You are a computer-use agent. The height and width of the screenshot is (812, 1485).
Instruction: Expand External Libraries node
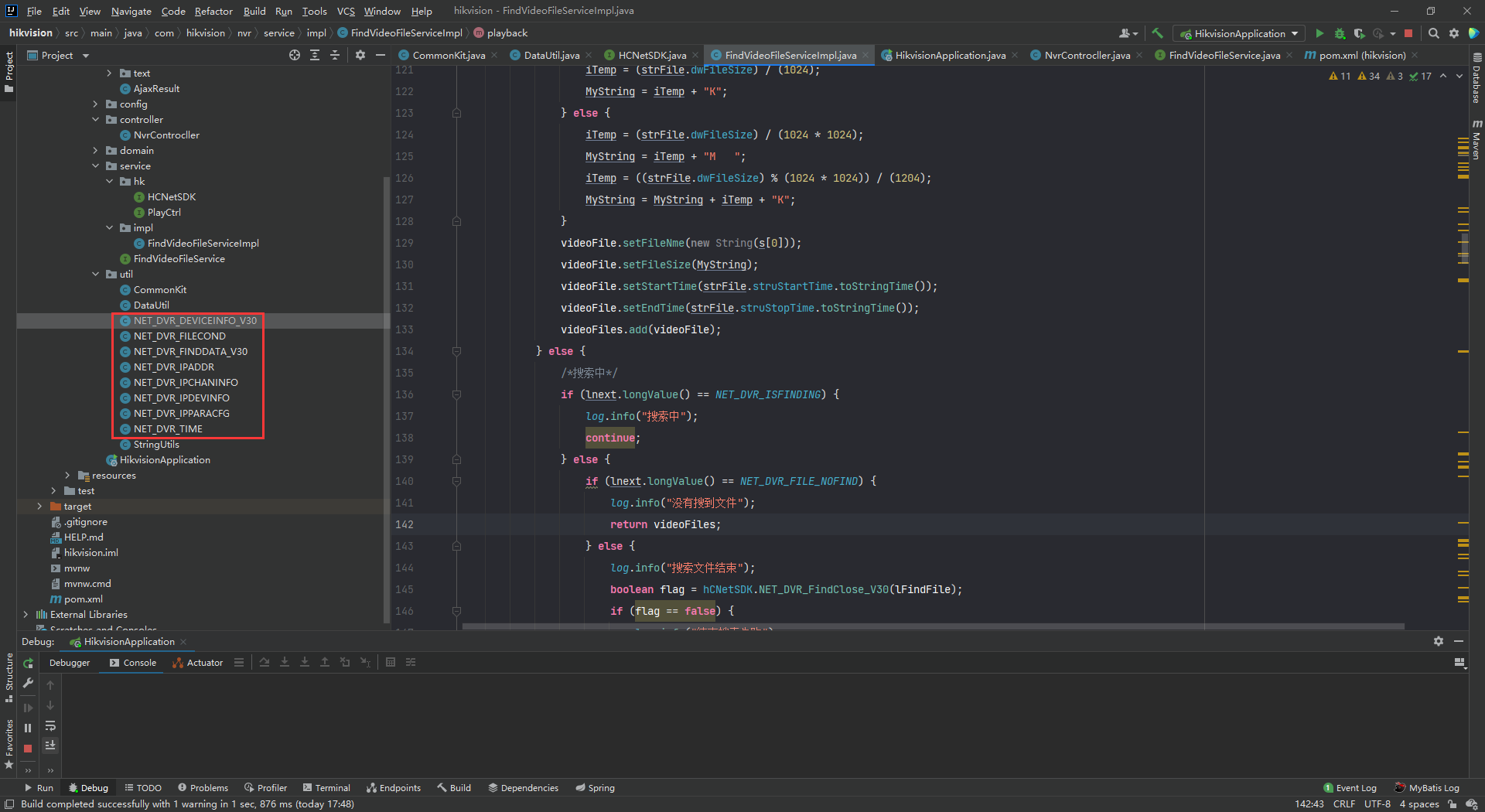point(26,615)
